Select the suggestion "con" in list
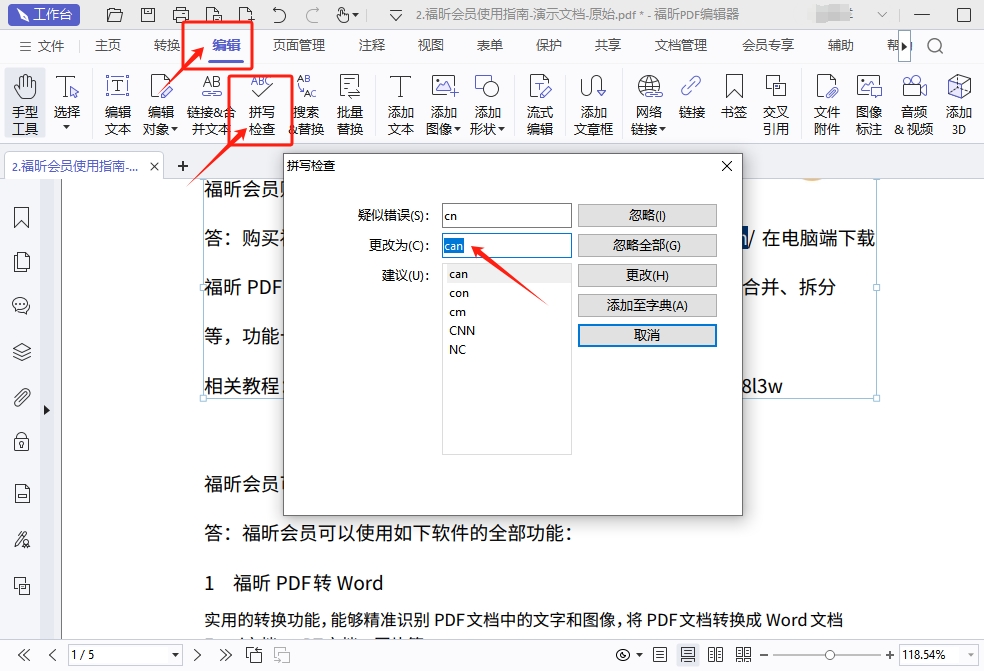 (460, 293)
